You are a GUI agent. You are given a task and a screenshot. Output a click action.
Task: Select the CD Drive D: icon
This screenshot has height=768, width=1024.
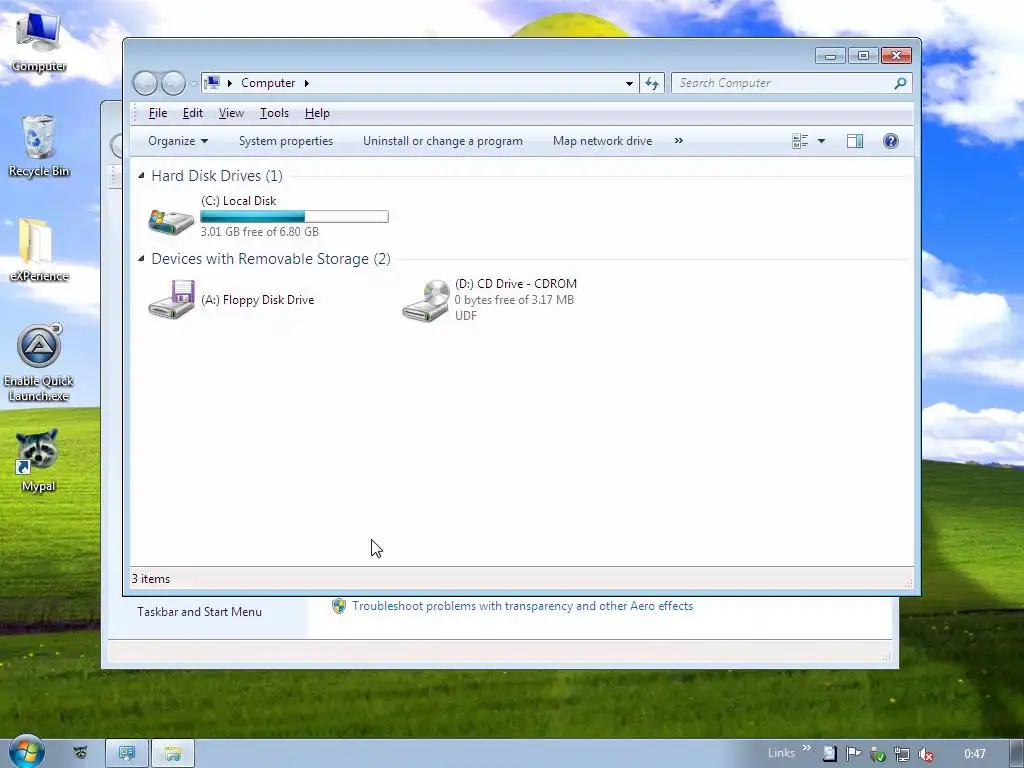tap(425, 300)
